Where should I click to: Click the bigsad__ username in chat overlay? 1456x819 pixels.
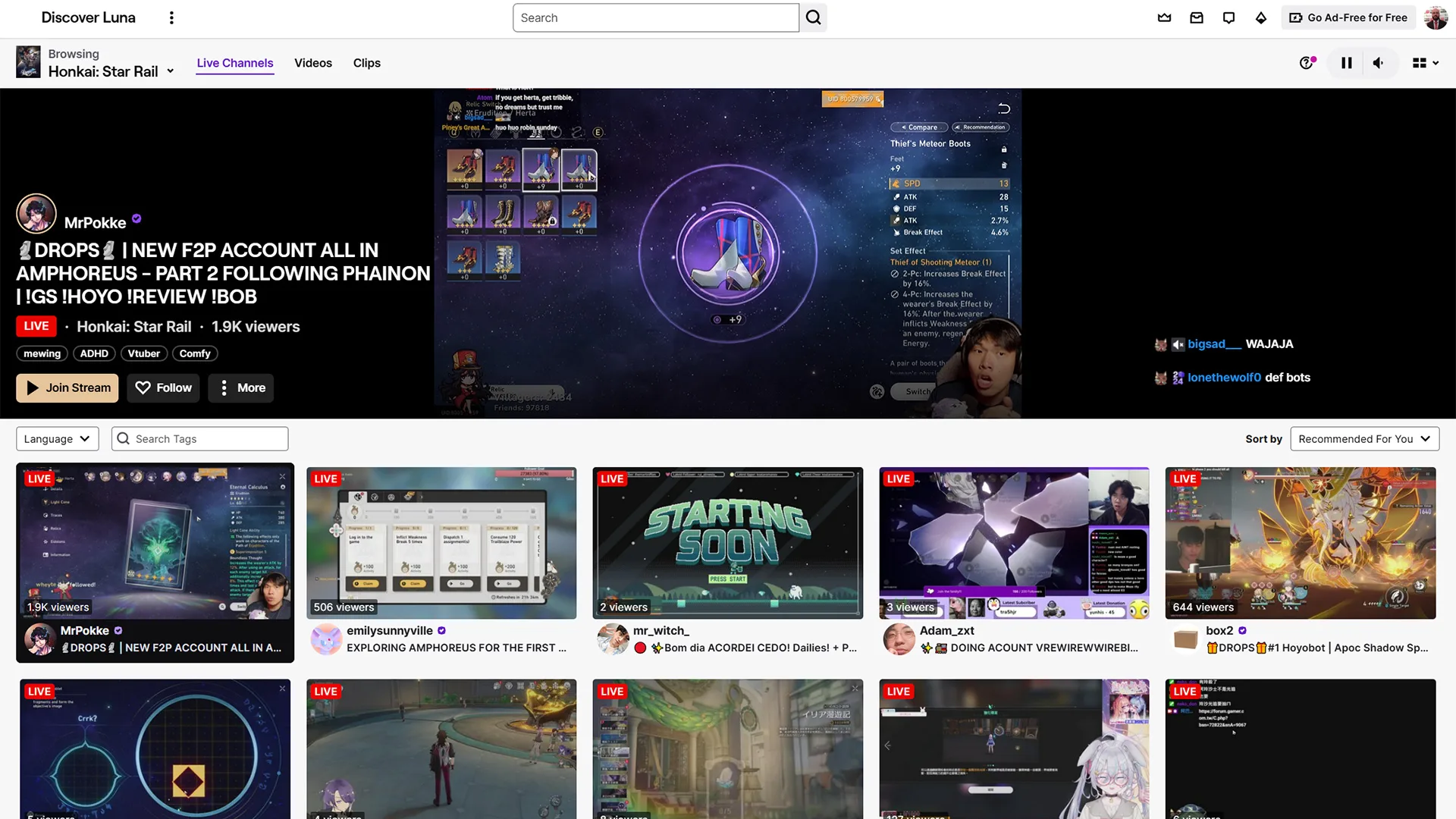(x=1214, y=344)
